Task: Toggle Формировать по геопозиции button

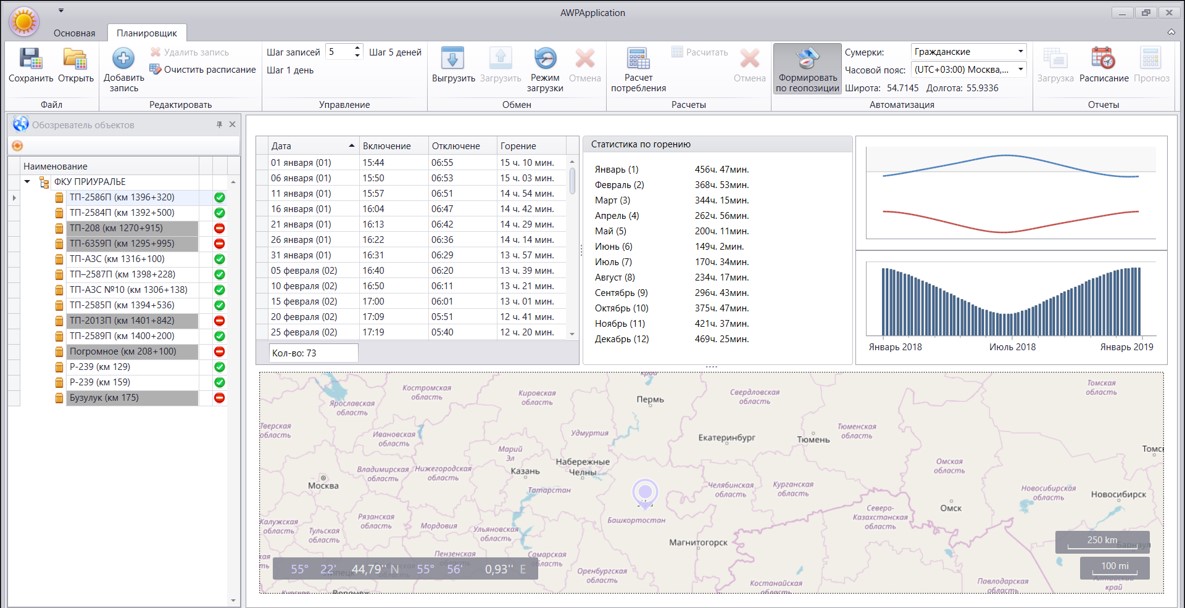Action: point(806,68)
